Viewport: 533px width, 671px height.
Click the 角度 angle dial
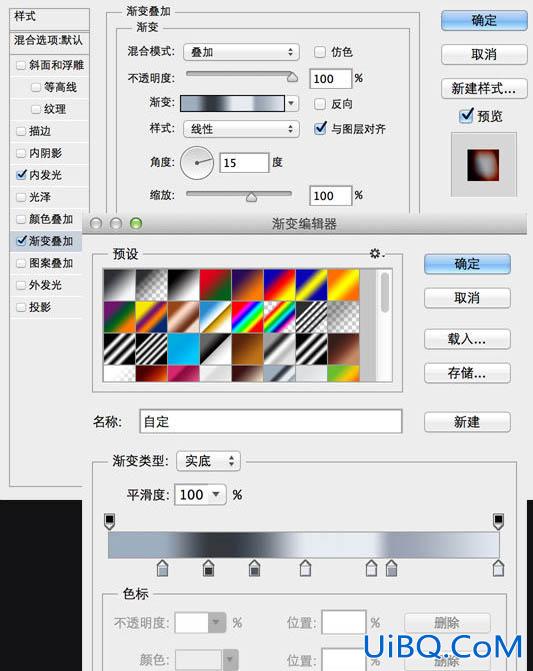tap(197, 163)
